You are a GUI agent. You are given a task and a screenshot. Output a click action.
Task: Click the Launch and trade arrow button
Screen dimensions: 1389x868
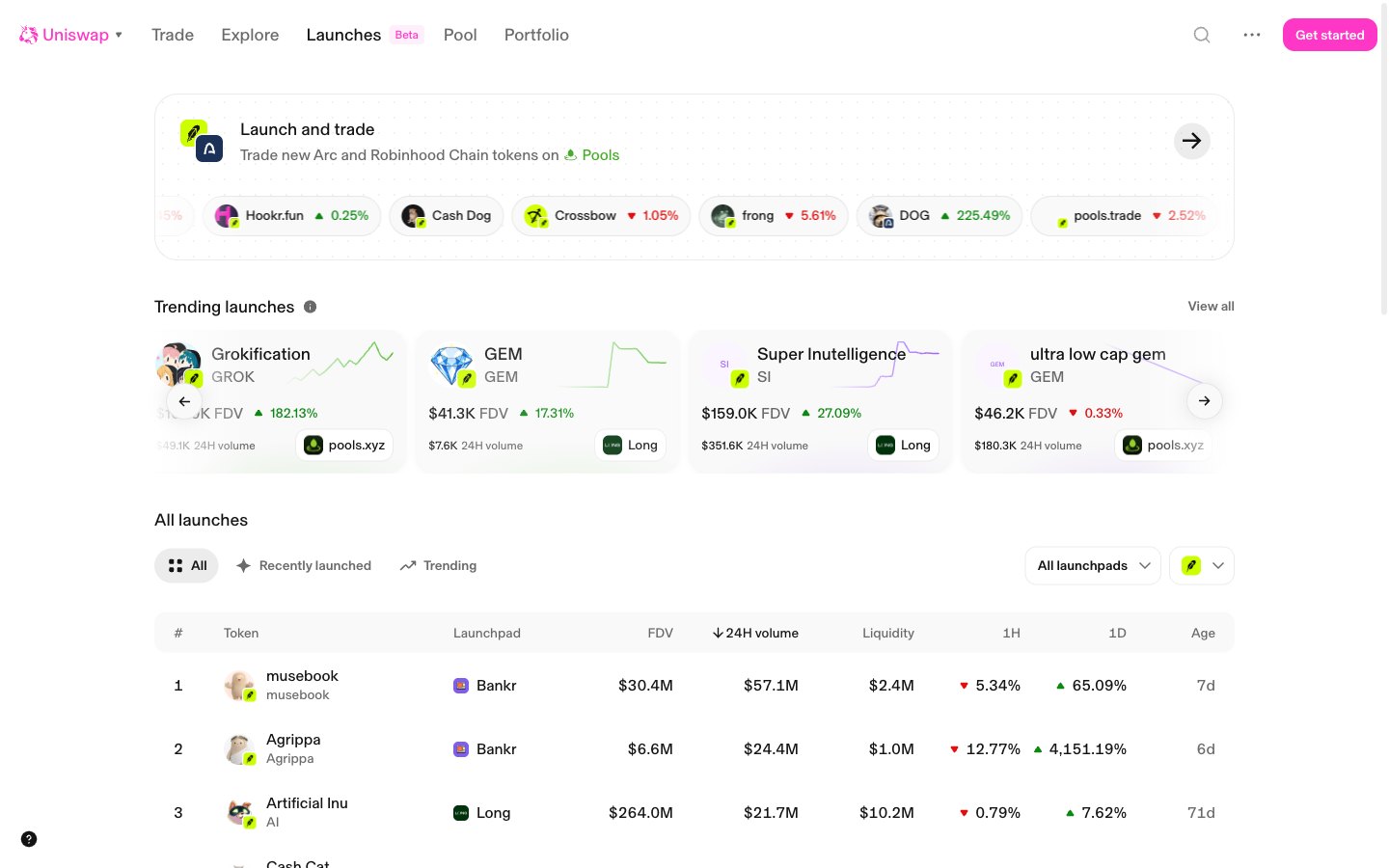point(1192,141)
